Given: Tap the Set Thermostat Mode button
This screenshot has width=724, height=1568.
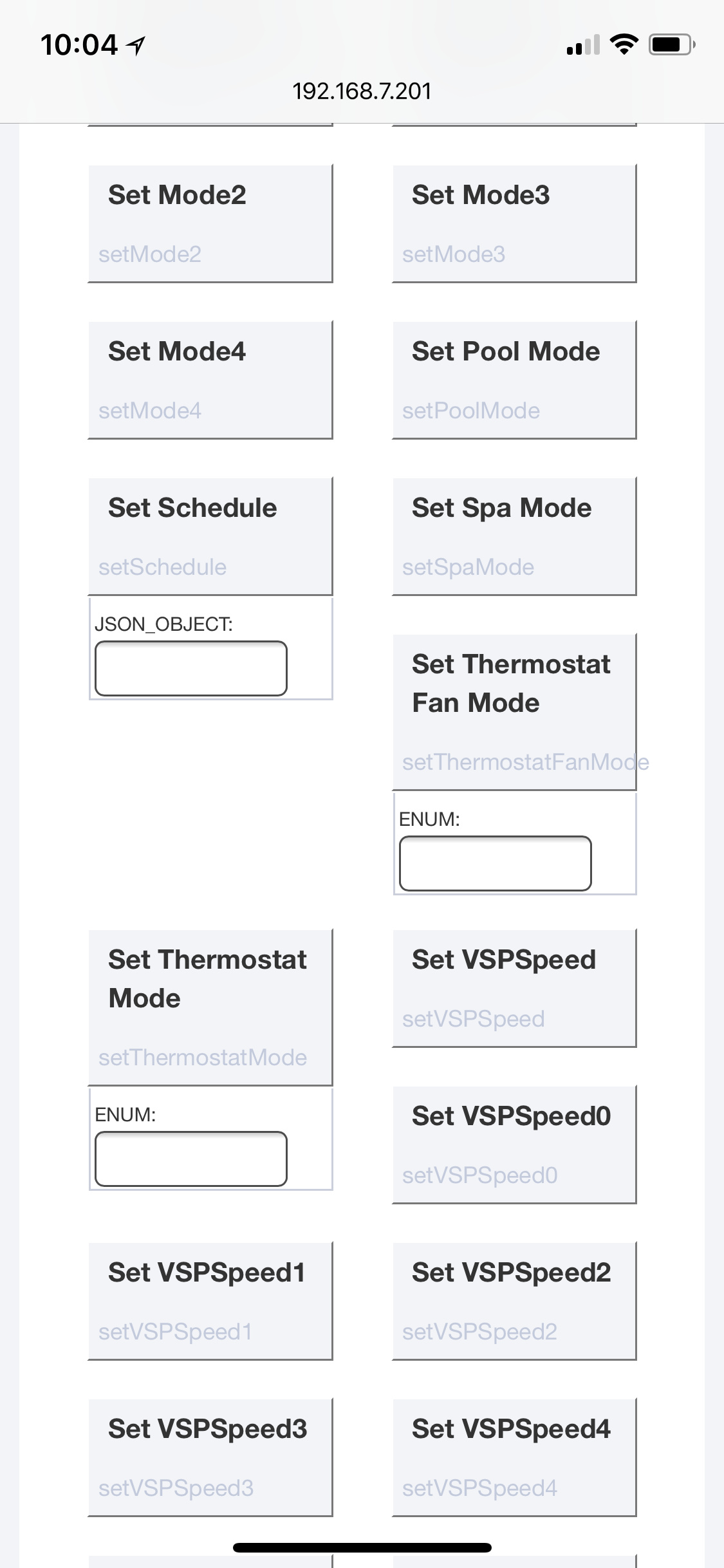Looking at the screenshot, I should (210, 1007).
